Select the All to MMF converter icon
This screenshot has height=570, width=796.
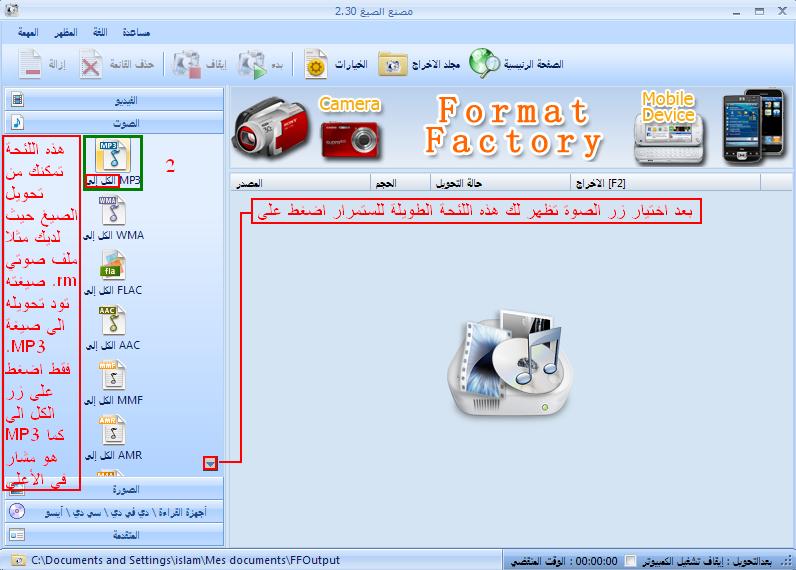coord(111,377)
